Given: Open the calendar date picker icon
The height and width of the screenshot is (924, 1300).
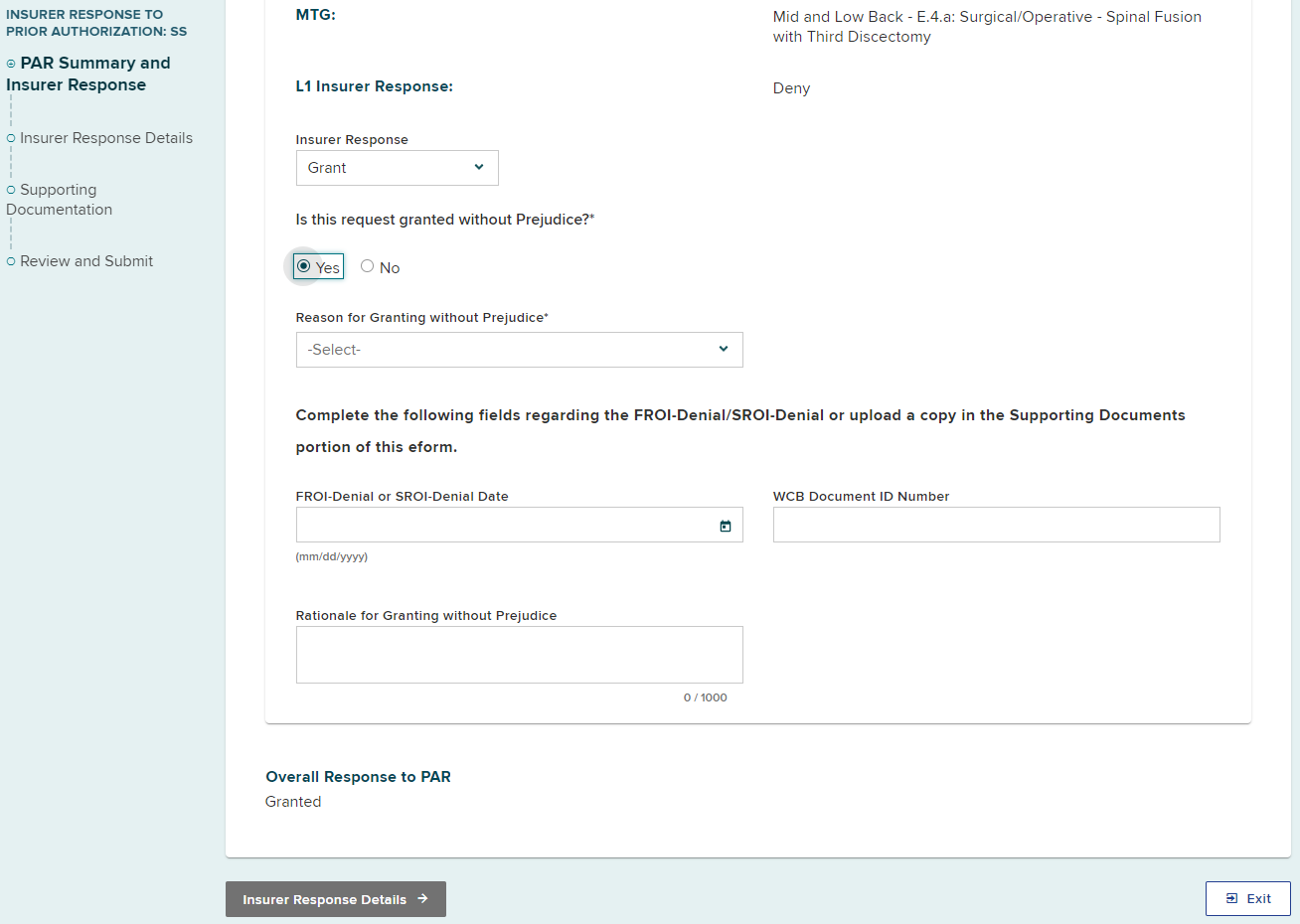Looking at the screenshot, I should pyautogui.click(x=726, y=526).
